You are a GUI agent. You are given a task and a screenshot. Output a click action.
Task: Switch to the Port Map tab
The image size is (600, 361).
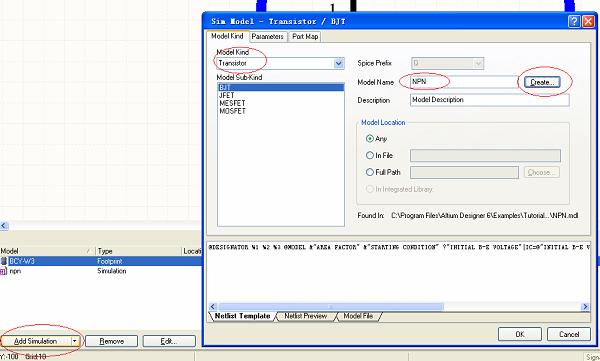[x=305, y=36]
